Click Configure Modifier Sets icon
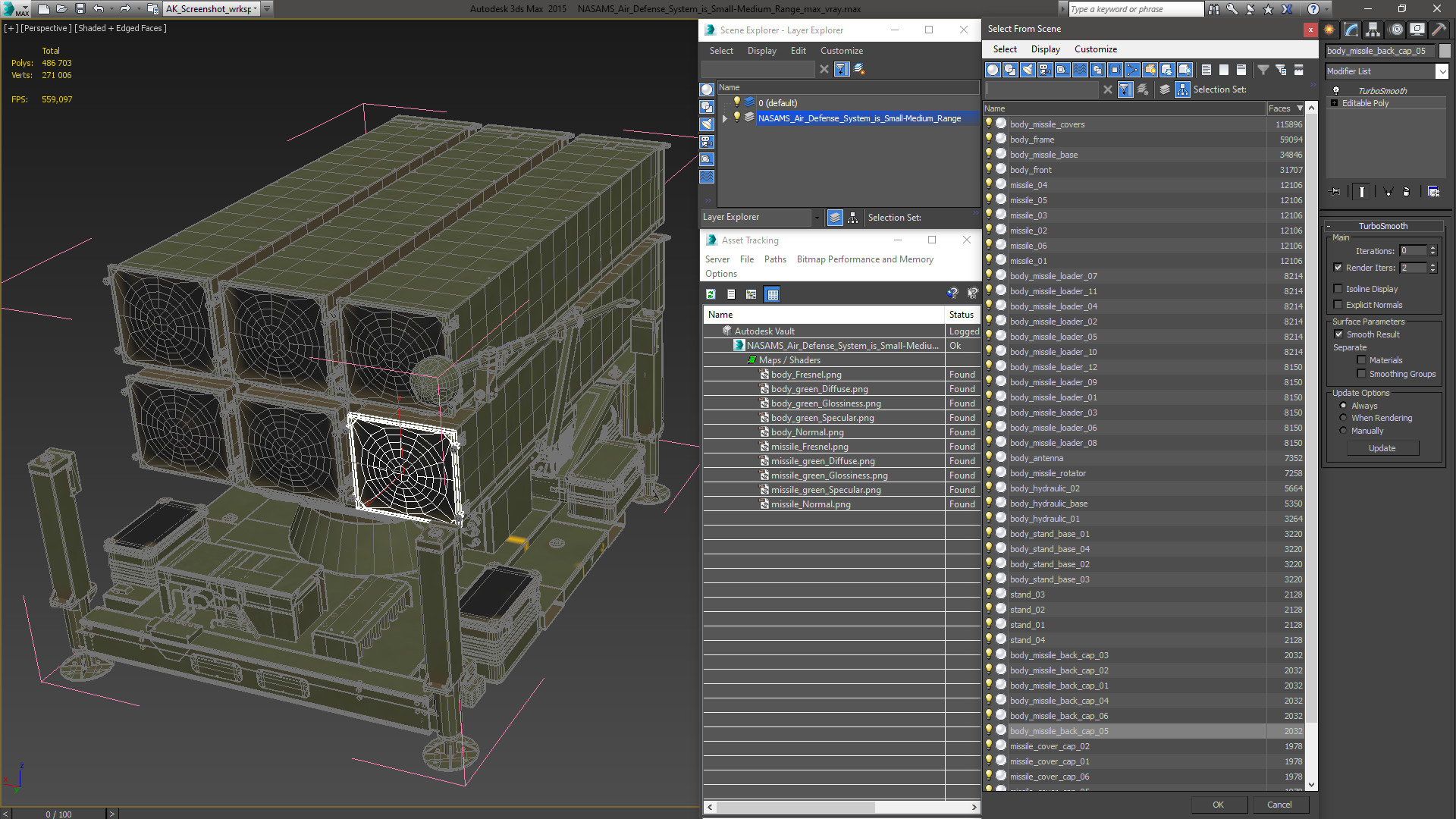This screenshot has height=819, width=1456. (x=1433, y=192)
